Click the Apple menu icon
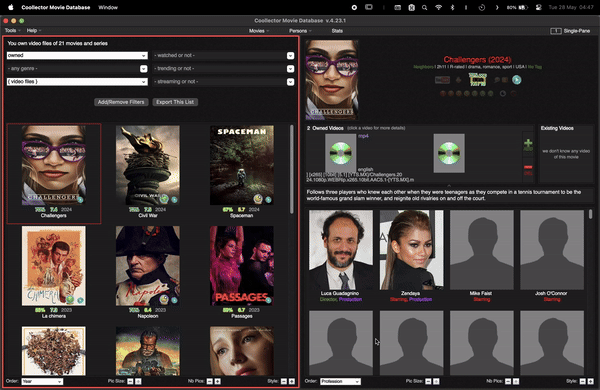Image resolution: width=600 pixels, height=390 pixels. (11, 7)
